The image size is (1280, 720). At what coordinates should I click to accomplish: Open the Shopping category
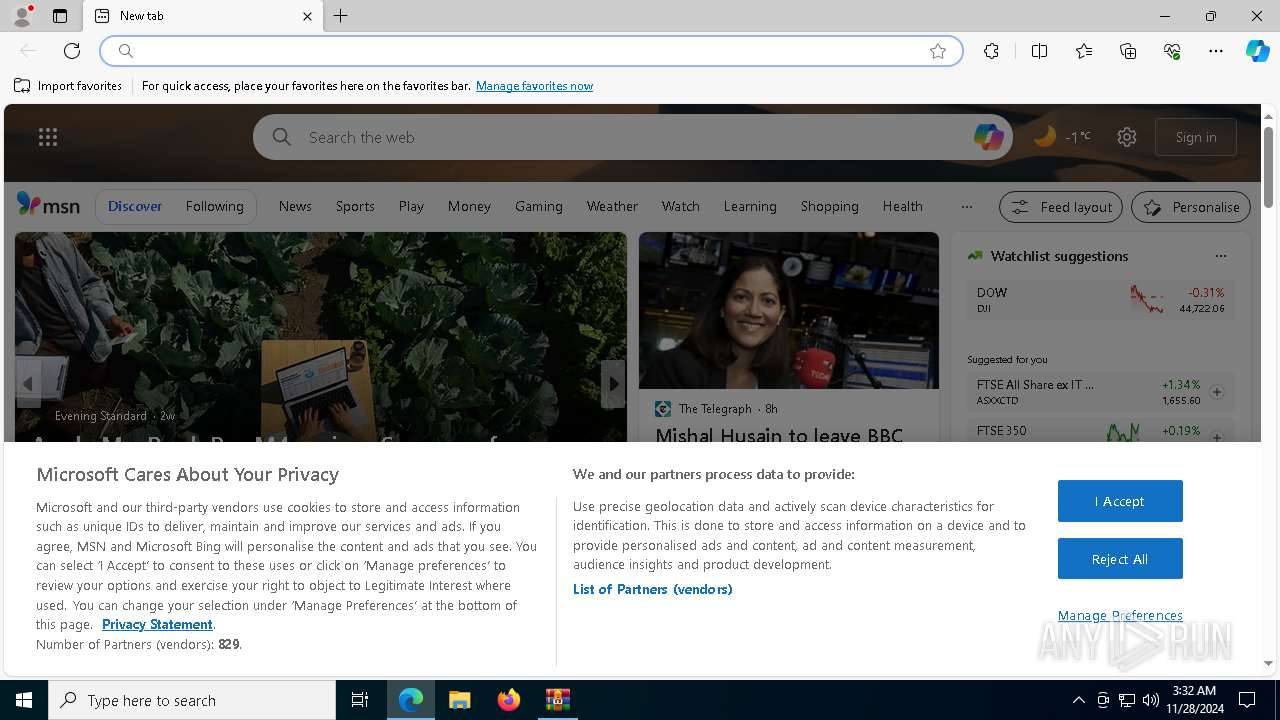[829, 206]
